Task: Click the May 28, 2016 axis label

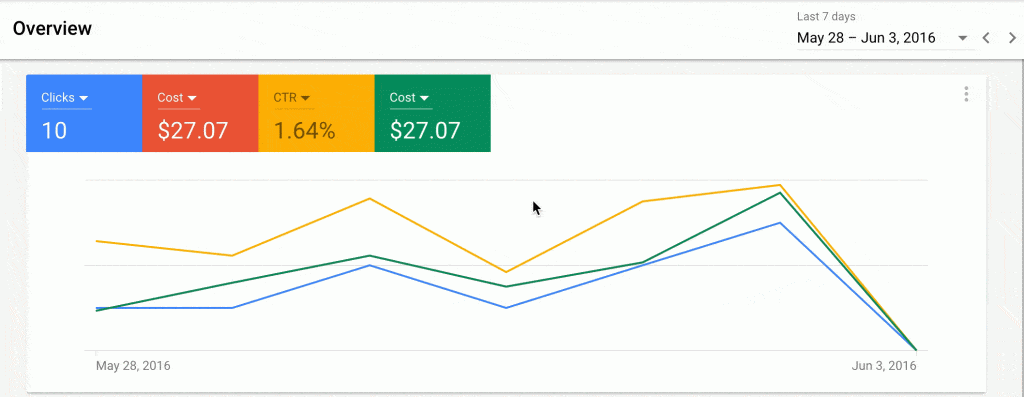Action: click(x=133, y=366)
